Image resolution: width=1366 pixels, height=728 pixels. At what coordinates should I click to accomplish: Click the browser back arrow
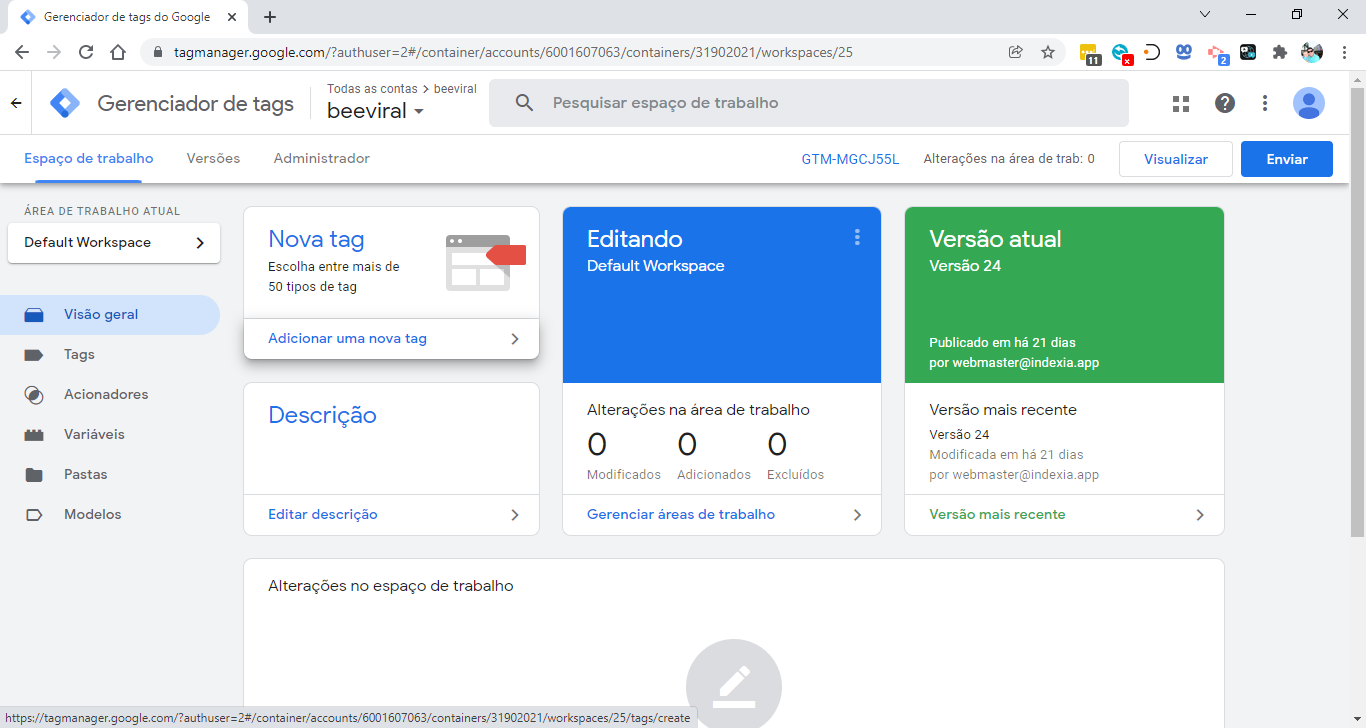[x=22, y=52]
